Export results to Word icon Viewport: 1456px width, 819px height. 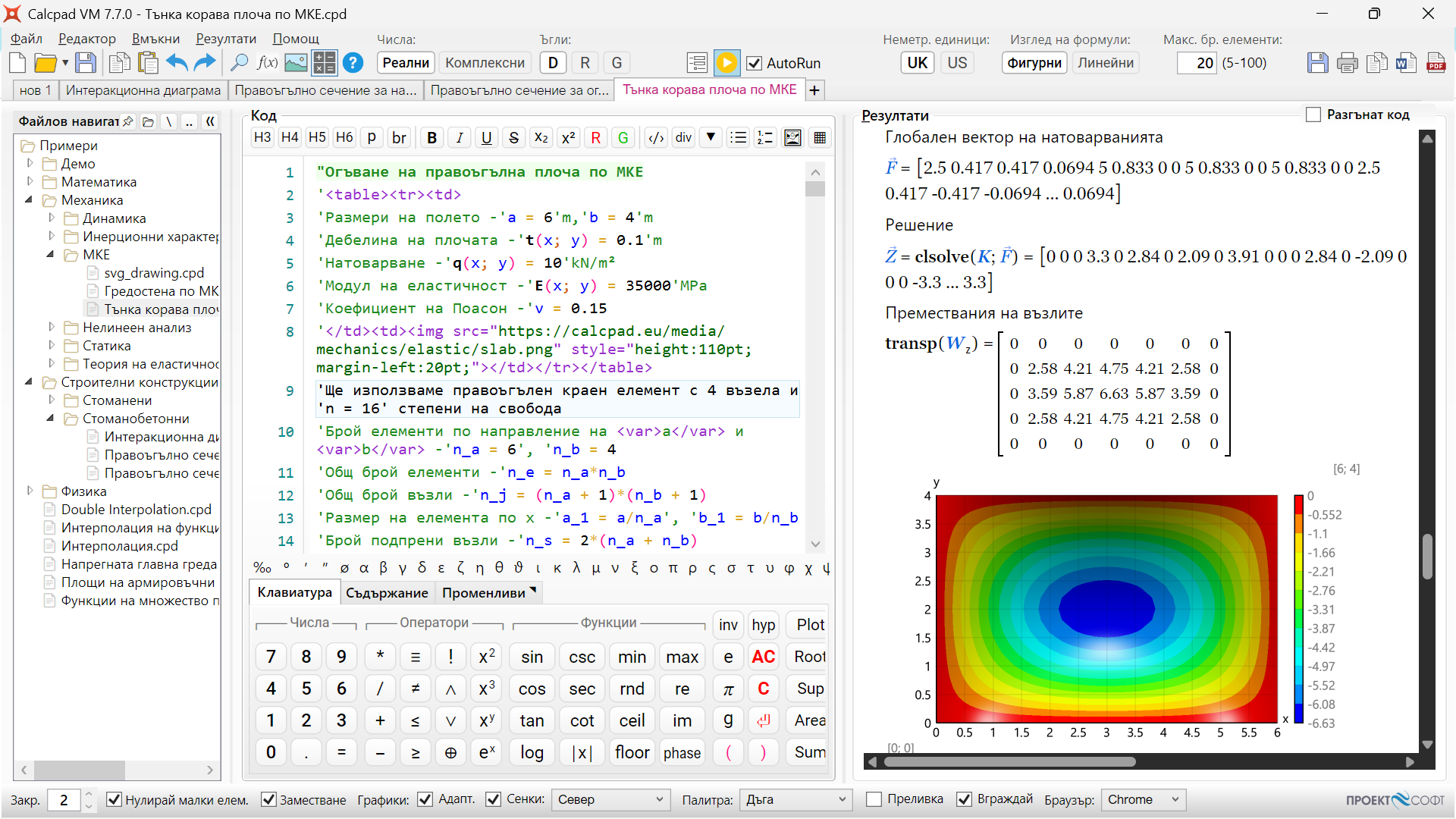click(x=1406, y=63)
